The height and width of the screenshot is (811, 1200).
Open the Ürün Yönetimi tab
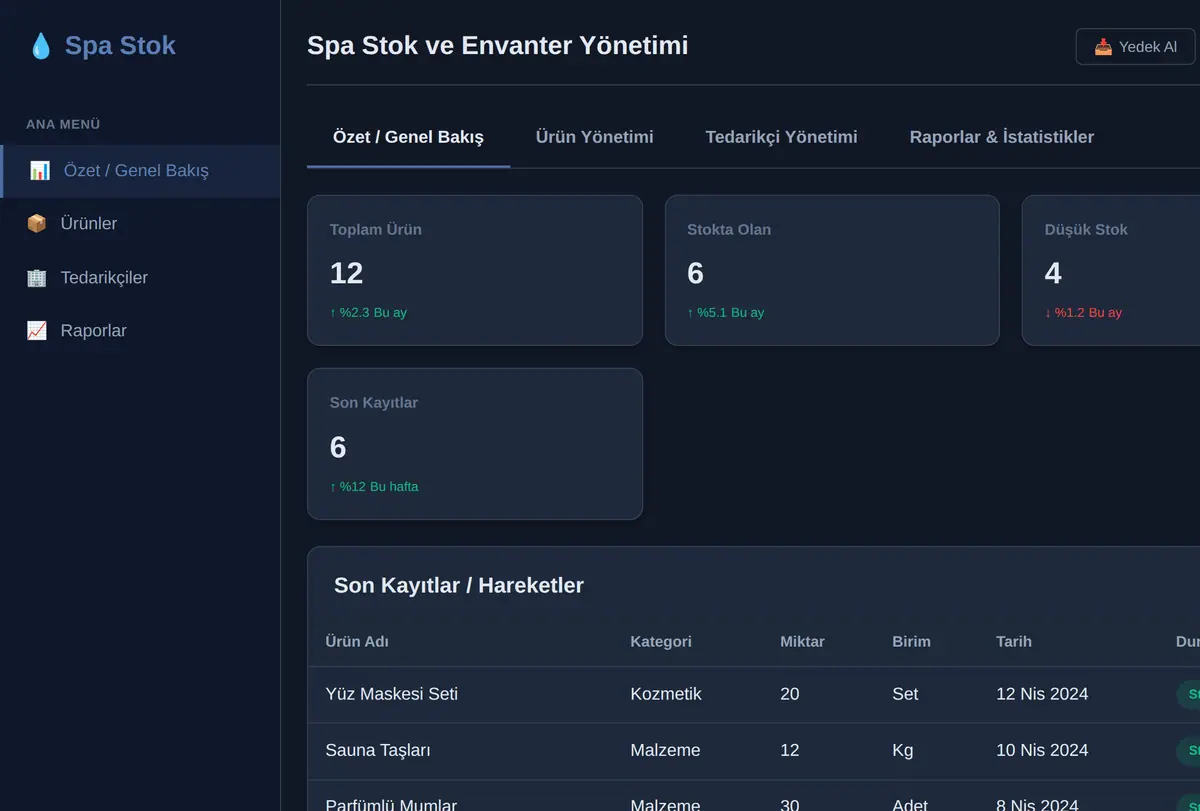pos(594,137)
